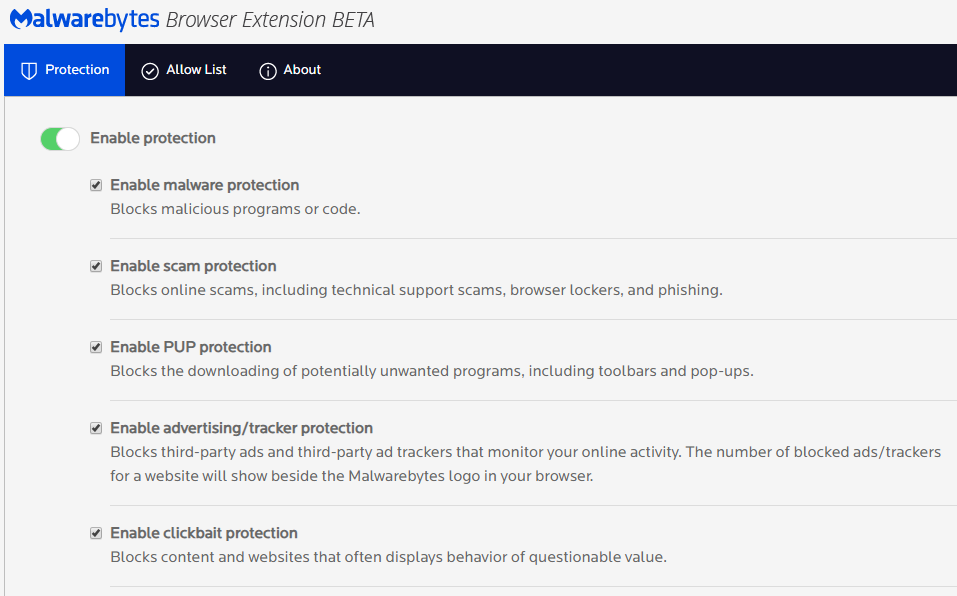Click the Enable scam protection label text
This screenshot has width=957, height=596.
pos(193,266)
